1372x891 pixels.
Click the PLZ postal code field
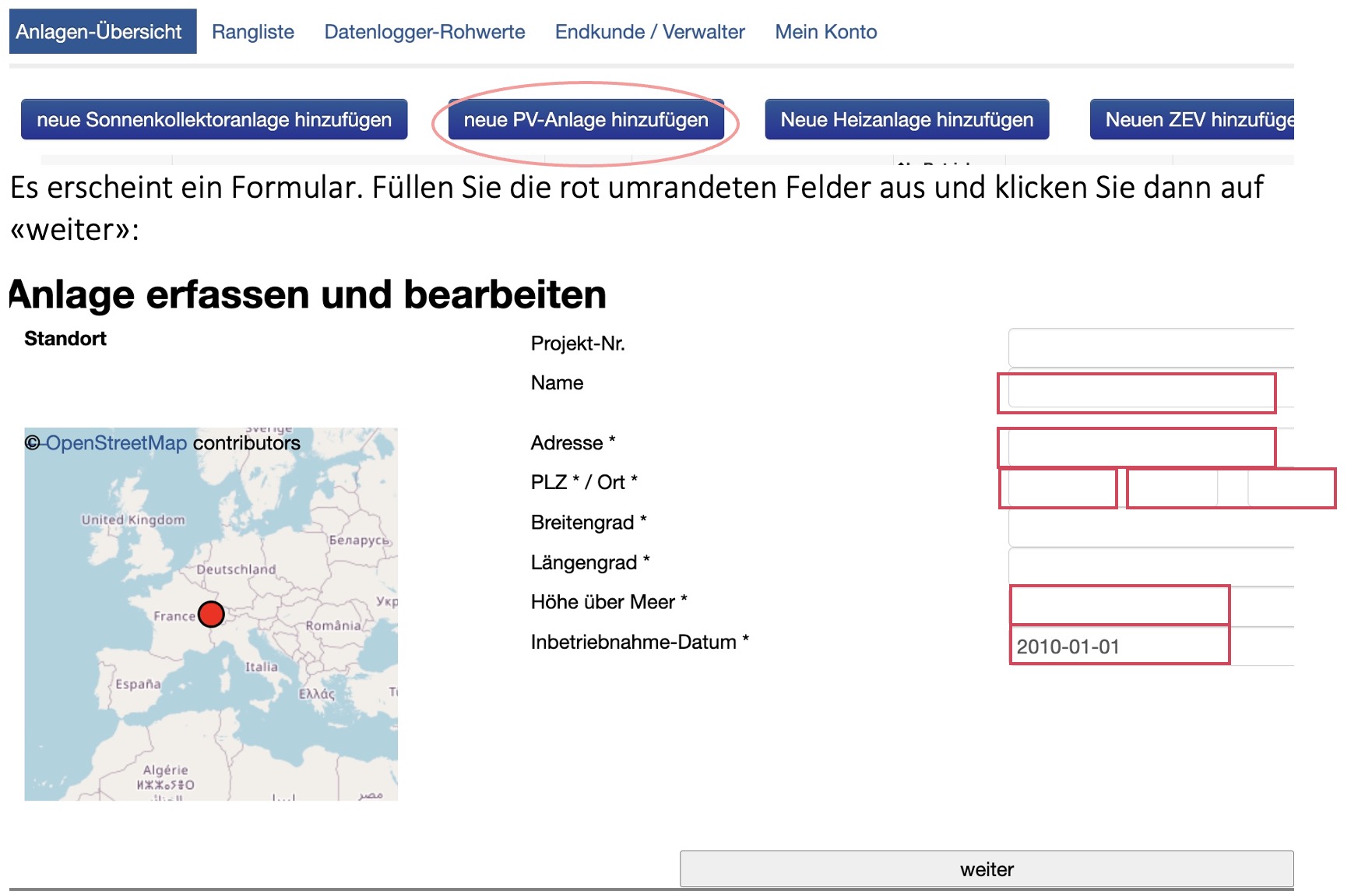[x=1060, y=488]
